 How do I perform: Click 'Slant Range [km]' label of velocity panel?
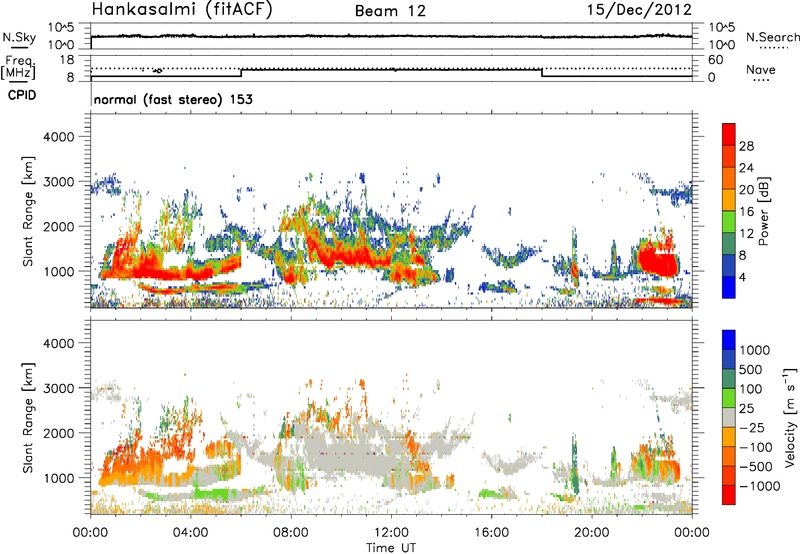coord(28,418)
